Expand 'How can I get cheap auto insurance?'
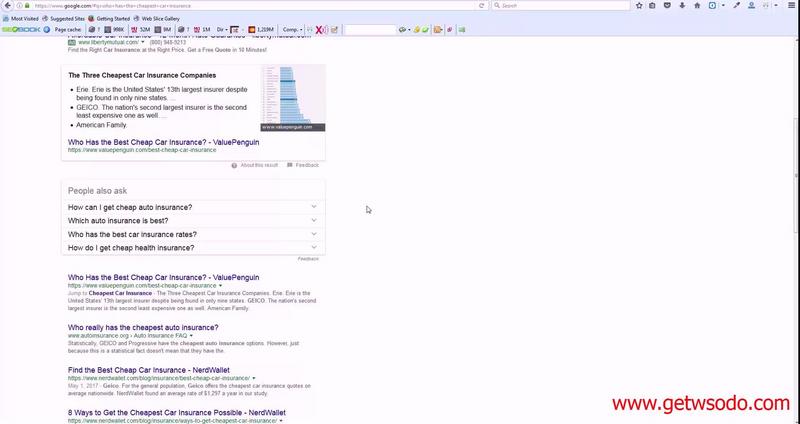800x424 pixels. click(193, 207)
